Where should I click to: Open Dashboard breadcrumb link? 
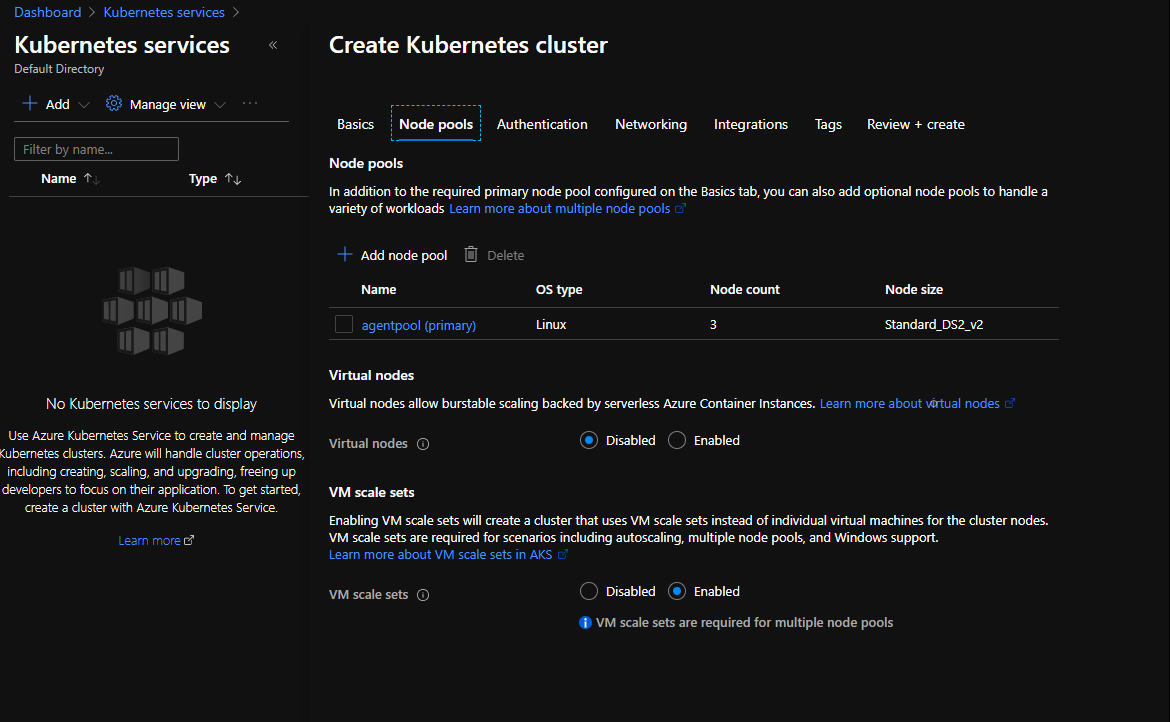[x=48, y=13]
